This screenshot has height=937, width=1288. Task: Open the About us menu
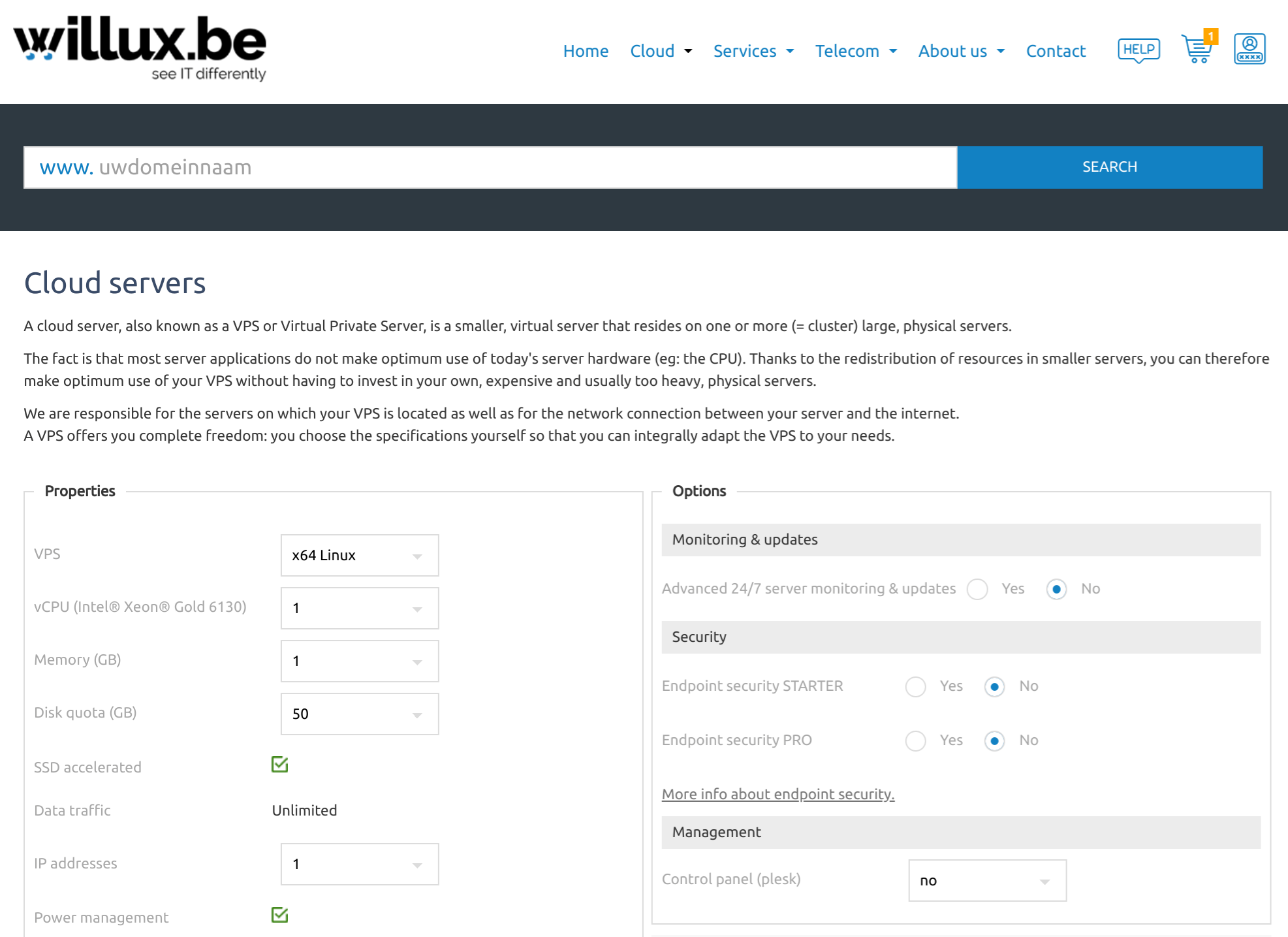(x=961, y=51)
